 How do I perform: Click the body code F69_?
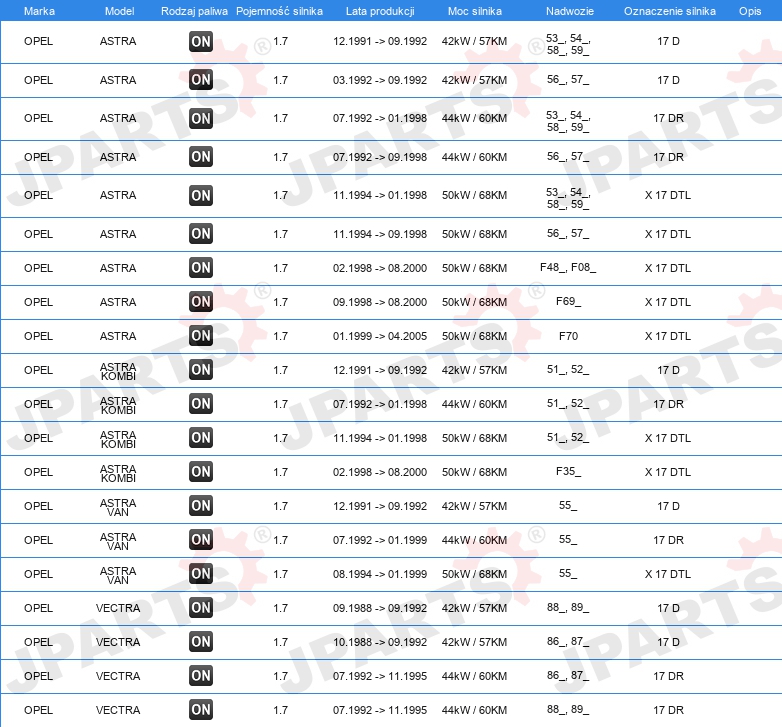(568, 302)
